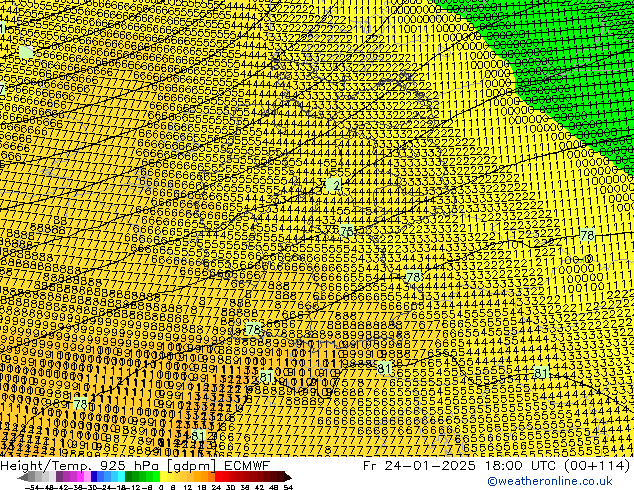Click the leftmost 78 height contour label
This screenshot has height=490, width=634.
click(80, 404)
